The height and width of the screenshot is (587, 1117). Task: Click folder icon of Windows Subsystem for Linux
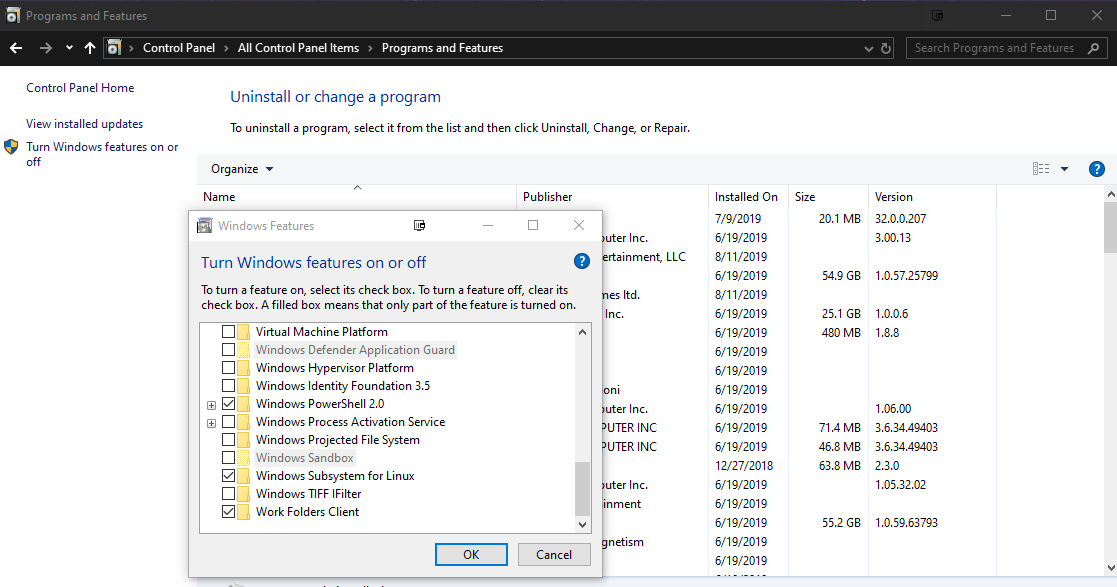[244, 475]
